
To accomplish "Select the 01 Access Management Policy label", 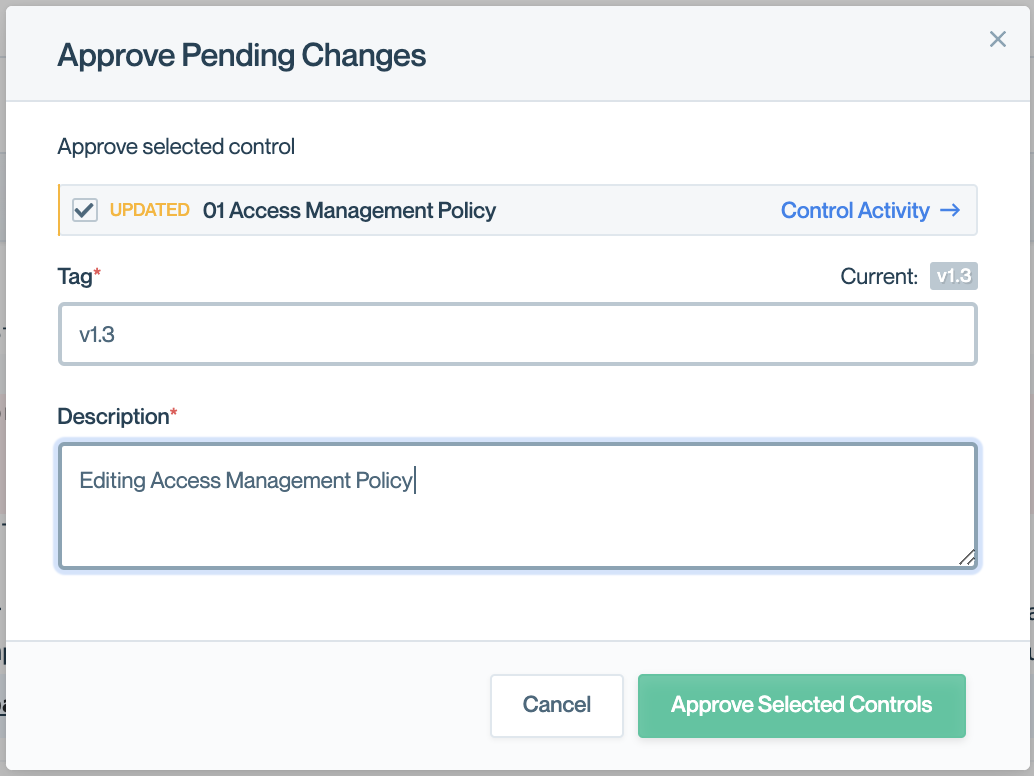I will pyautogui.click(x=349, y=210).
